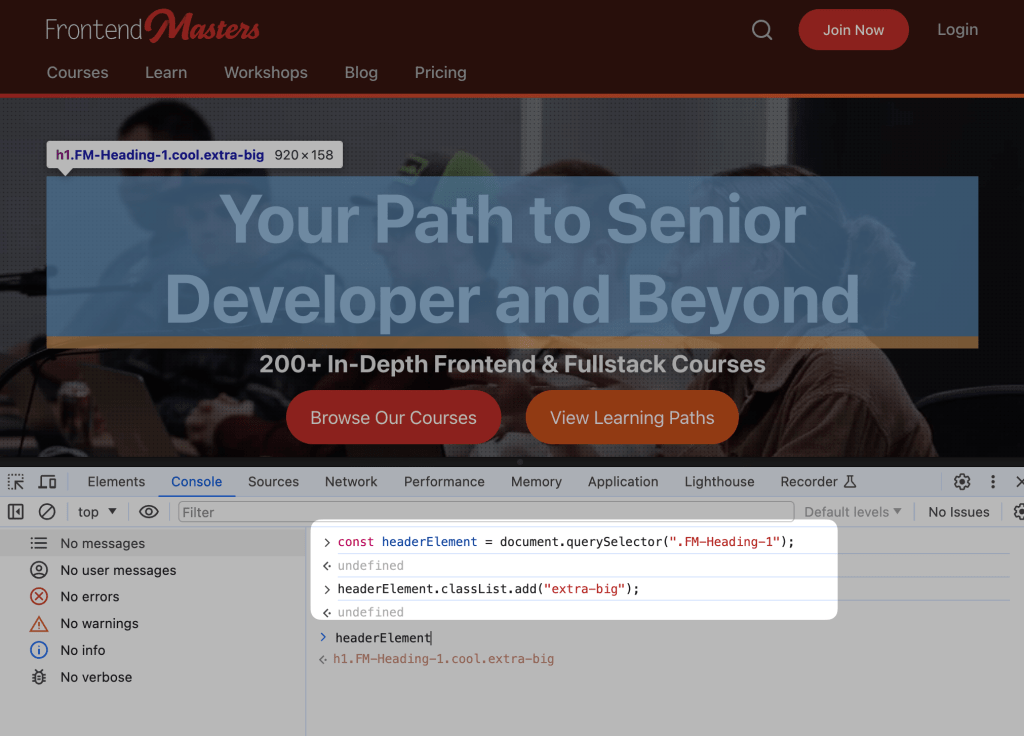This screenshot has height=736, width=1024.
Task: Click the No user messages person icon
Action: point(39,570)
